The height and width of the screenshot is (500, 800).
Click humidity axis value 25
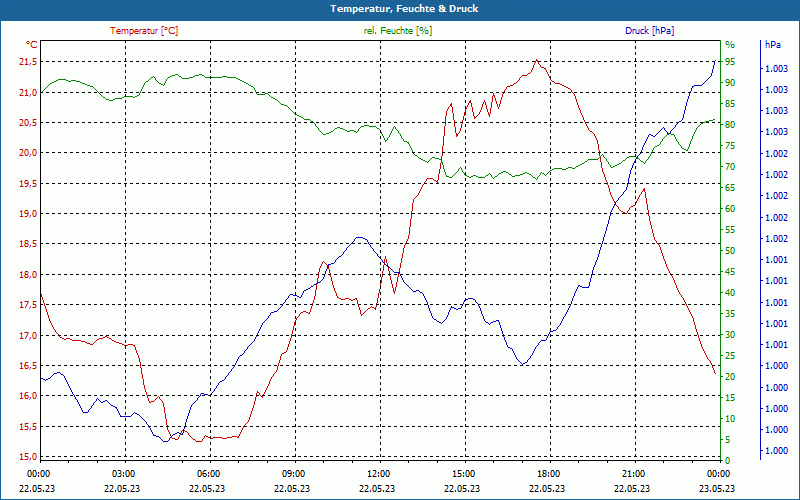pyautogui.click(x=730, y=356)
